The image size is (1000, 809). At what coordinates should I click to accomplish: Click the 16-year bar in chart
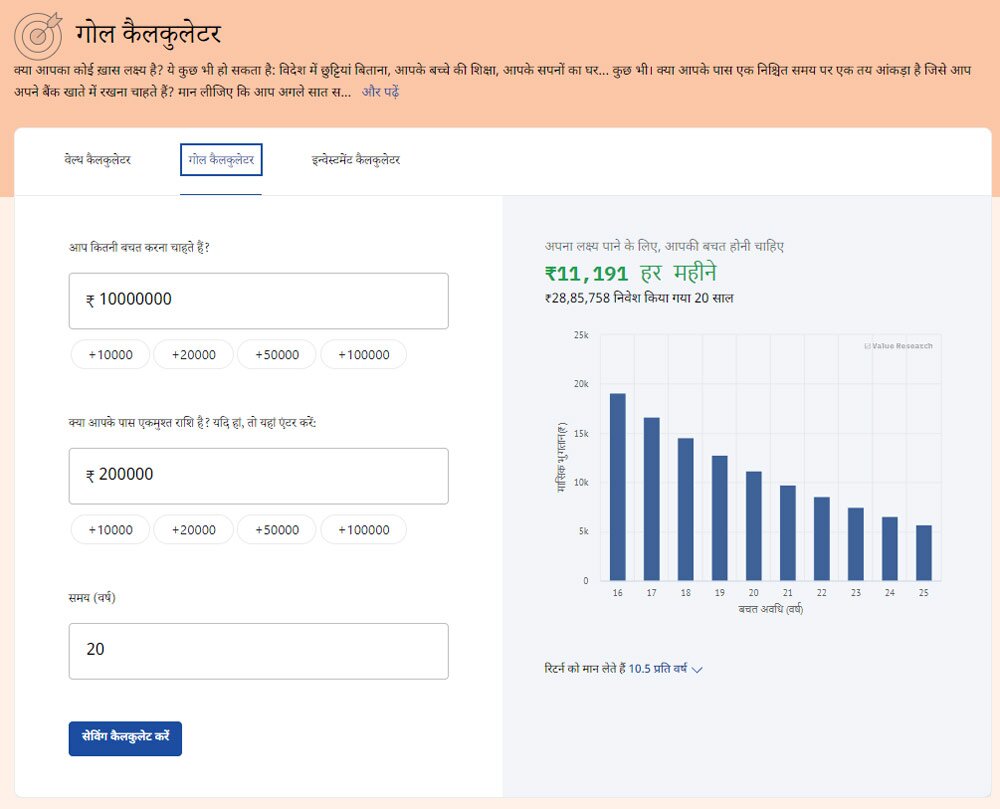coord(618,487)
